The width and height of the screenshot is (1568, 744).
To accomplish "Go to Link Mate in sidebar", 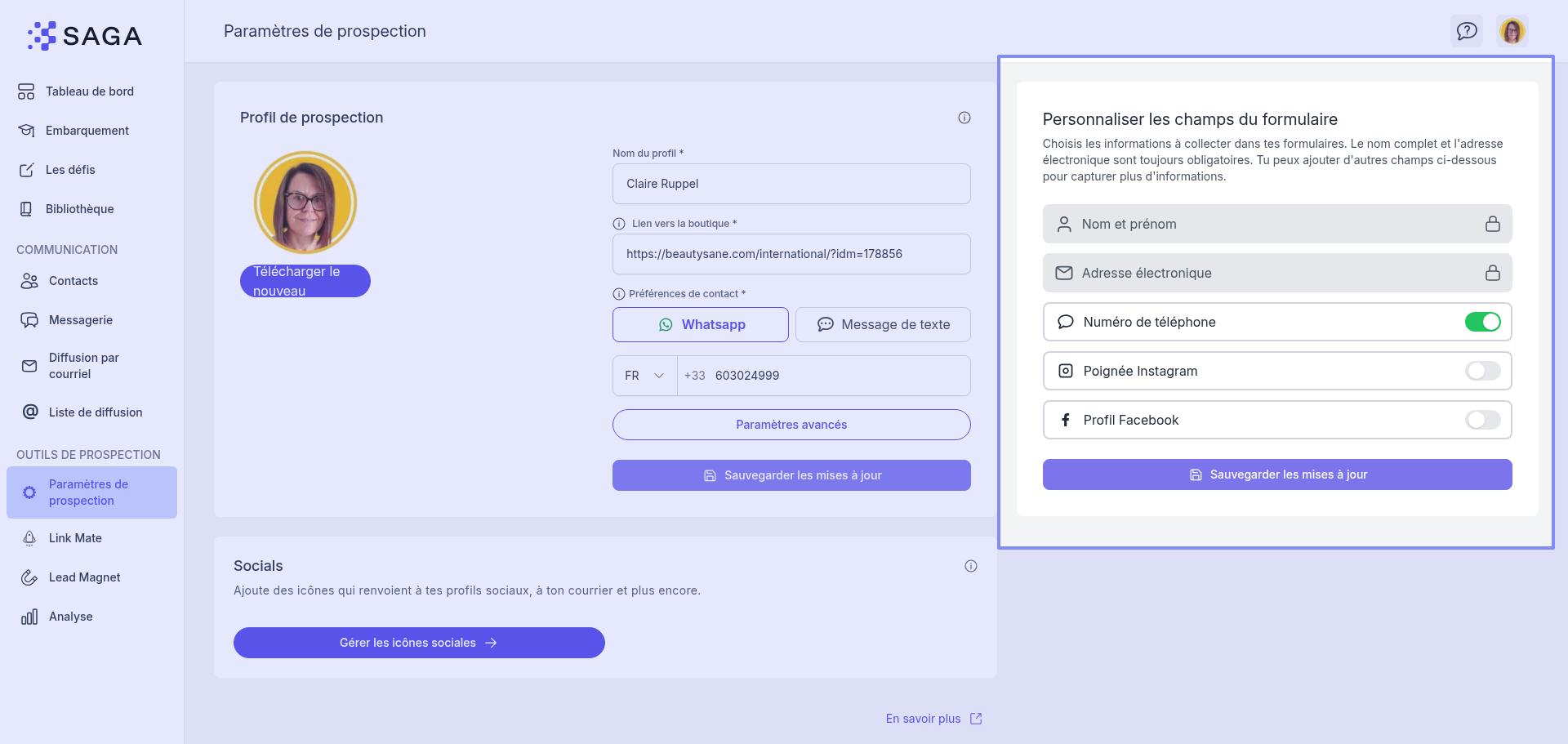I will click(75, 538).
